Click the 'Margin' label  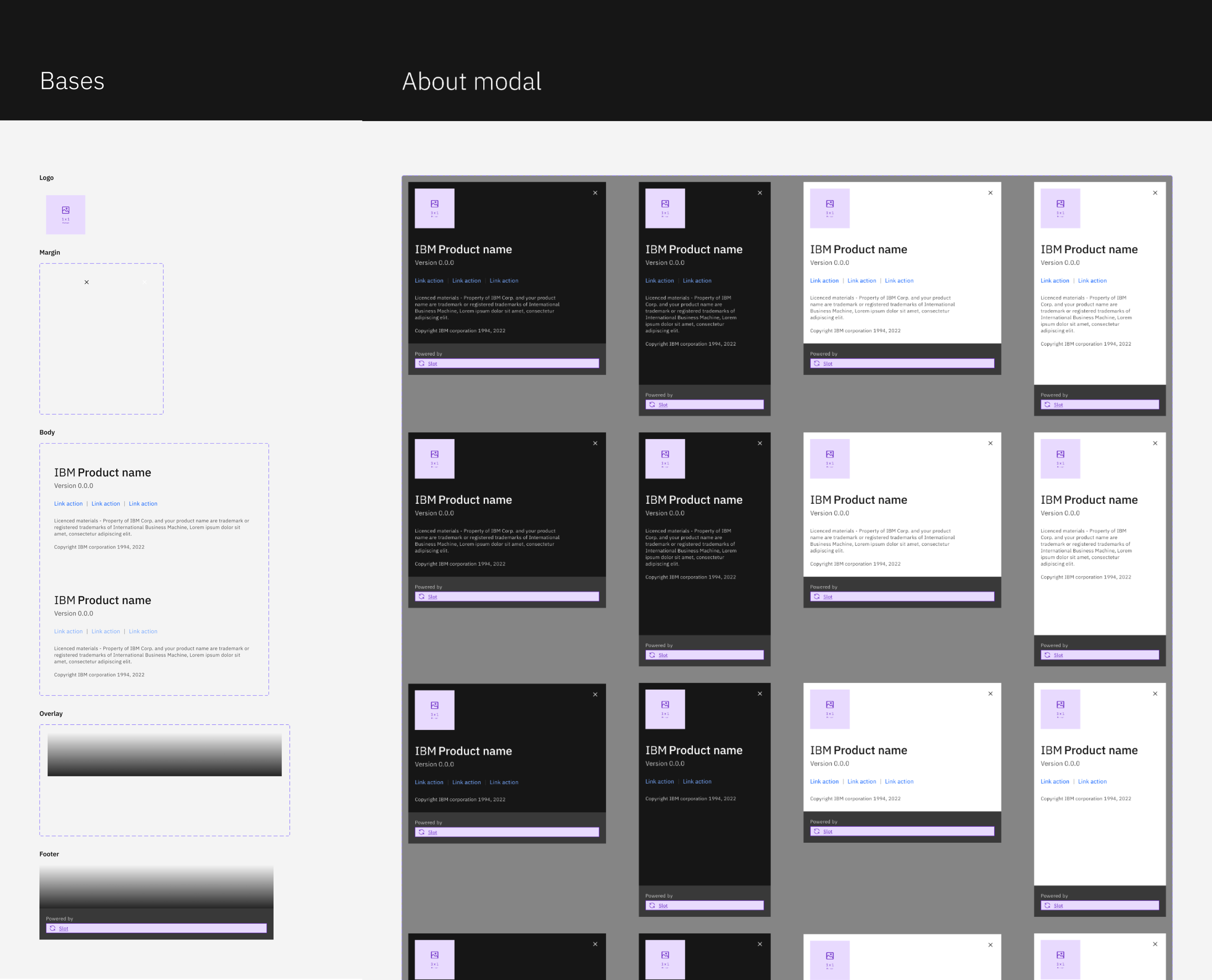(x=50, y=252)
